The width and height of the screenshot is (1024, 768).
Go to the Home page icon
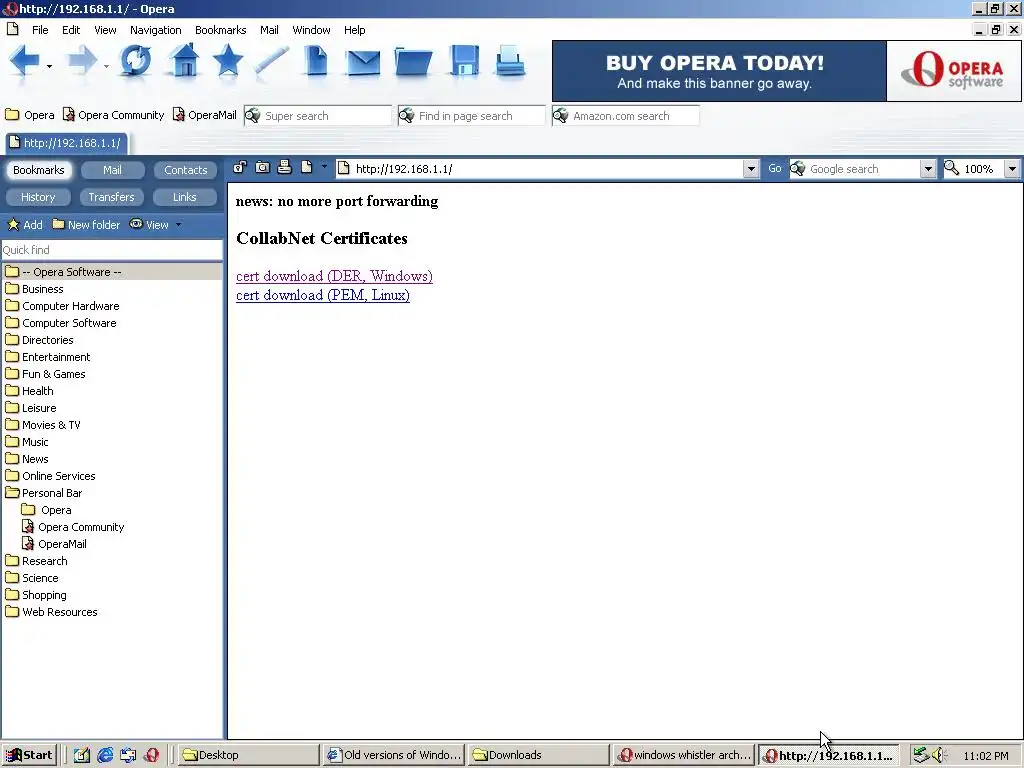point(184,61)
